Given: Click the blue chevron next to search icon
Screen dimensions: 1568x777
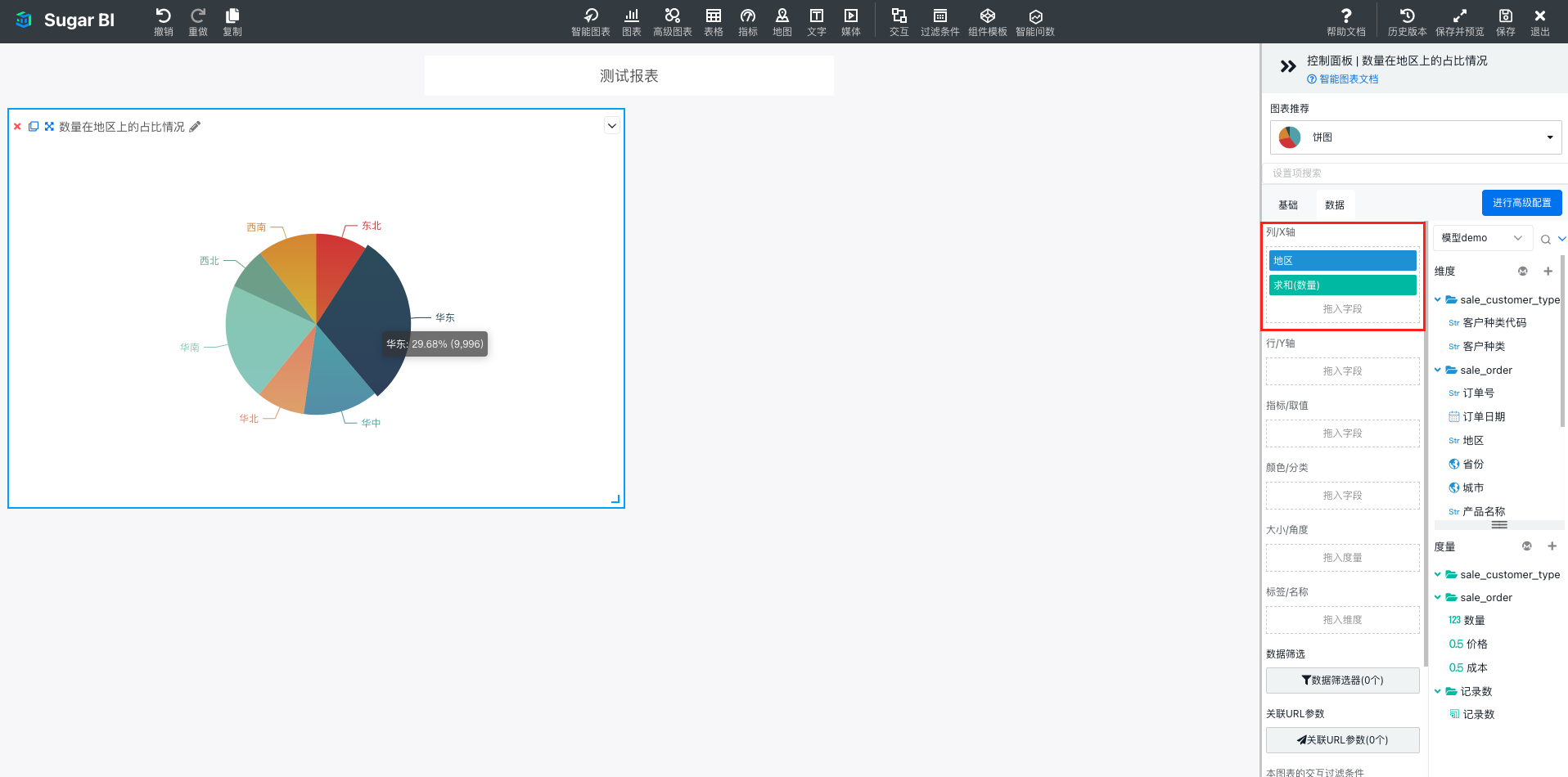Looking at the screenshot, I should [1562, 239].
